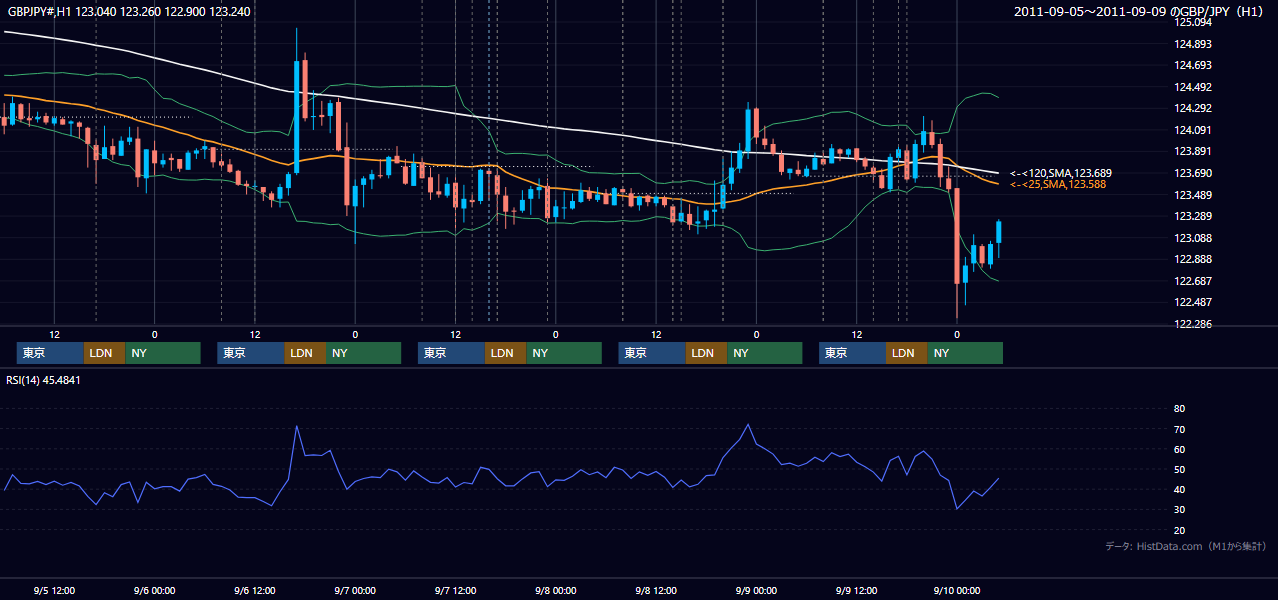The width and height of the screenshot is (1278, 600).
Task: Click the RSI scale value 30
Action: [x=1179, y=510]
